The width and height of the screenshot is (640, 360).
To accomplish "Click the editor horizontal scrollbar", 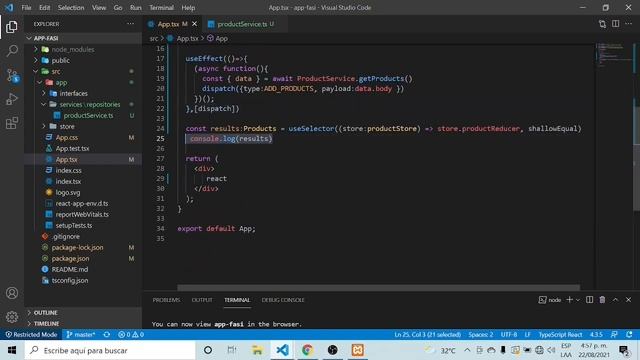I will (378, 287).
